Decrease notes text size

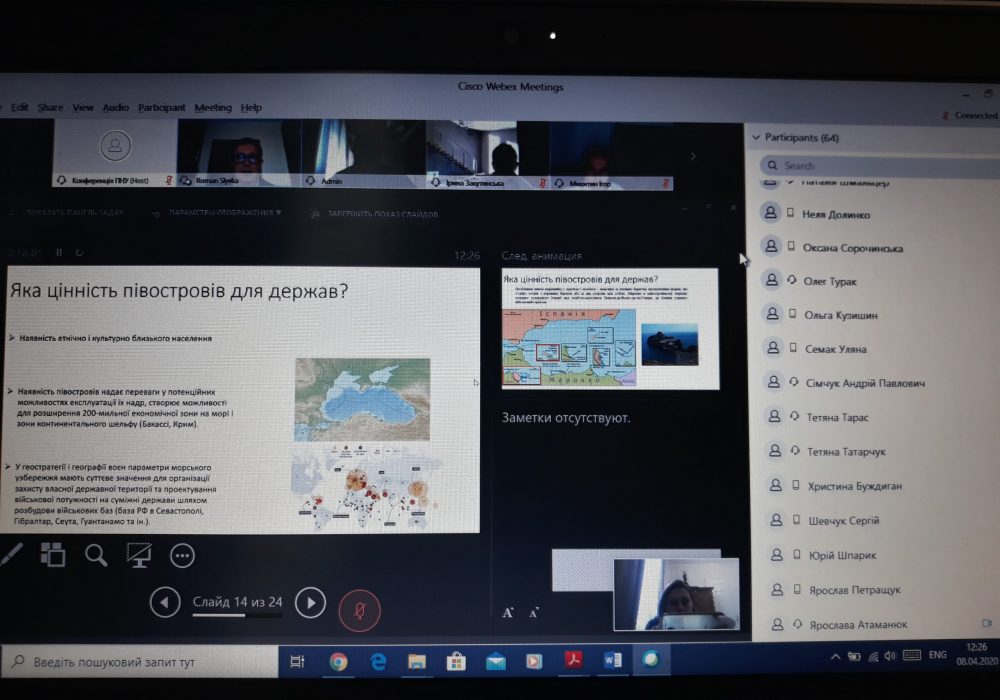pos(534,613)
